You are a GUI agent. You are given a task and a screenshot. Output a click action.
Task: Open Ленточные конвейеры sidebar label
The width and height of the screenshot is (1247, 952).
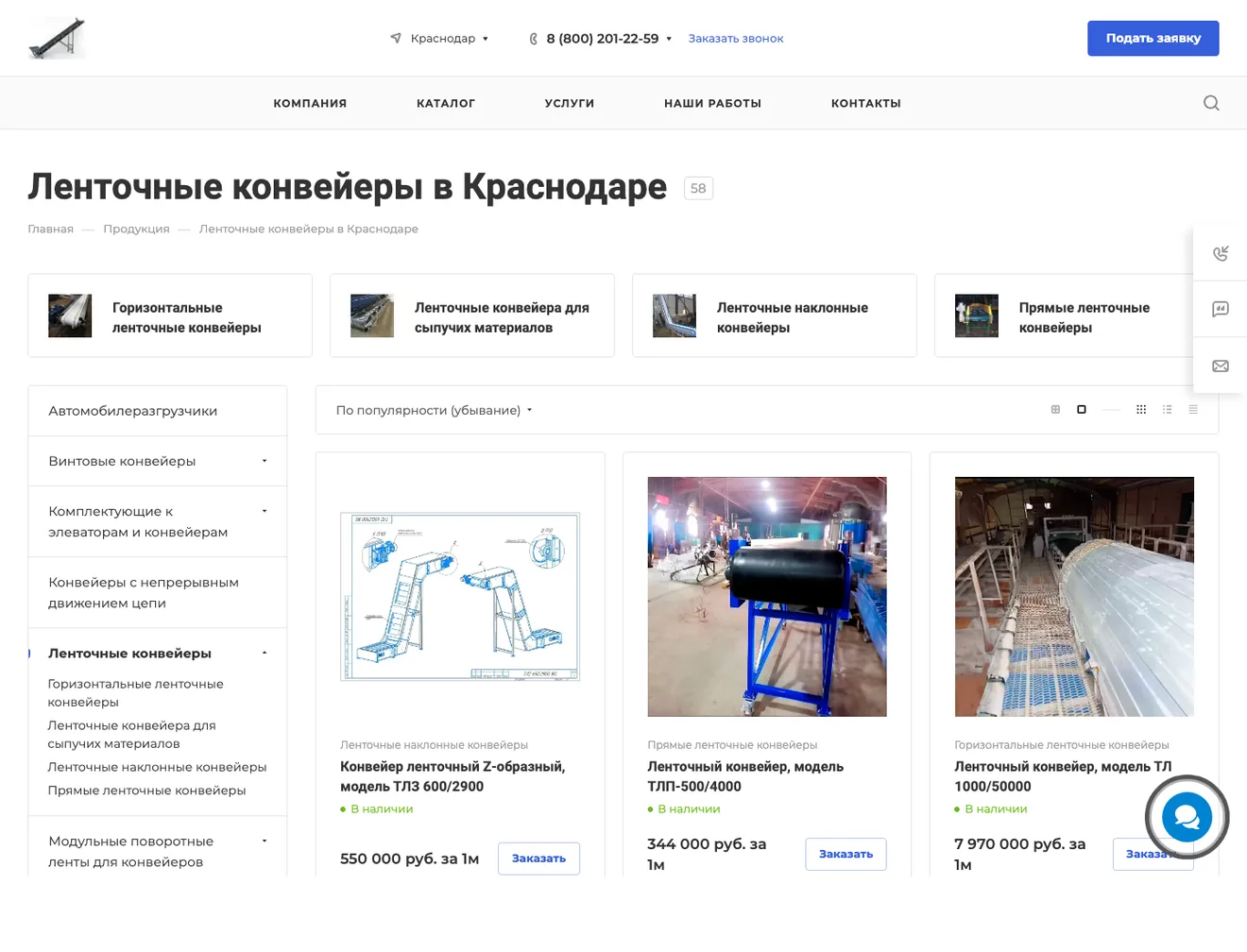[130, 653]
